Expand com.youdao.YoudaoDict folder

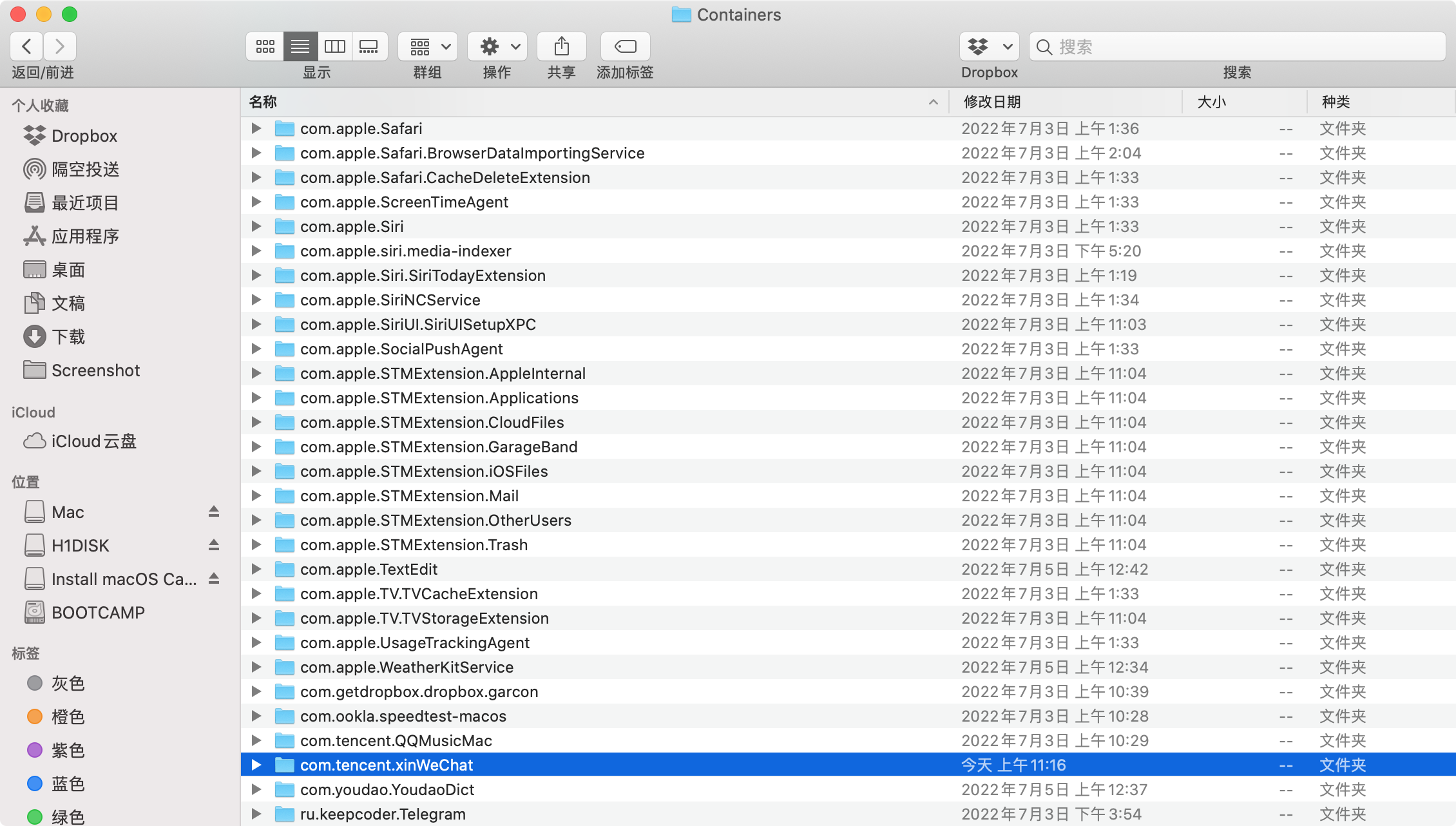click(x=256, y=789)
